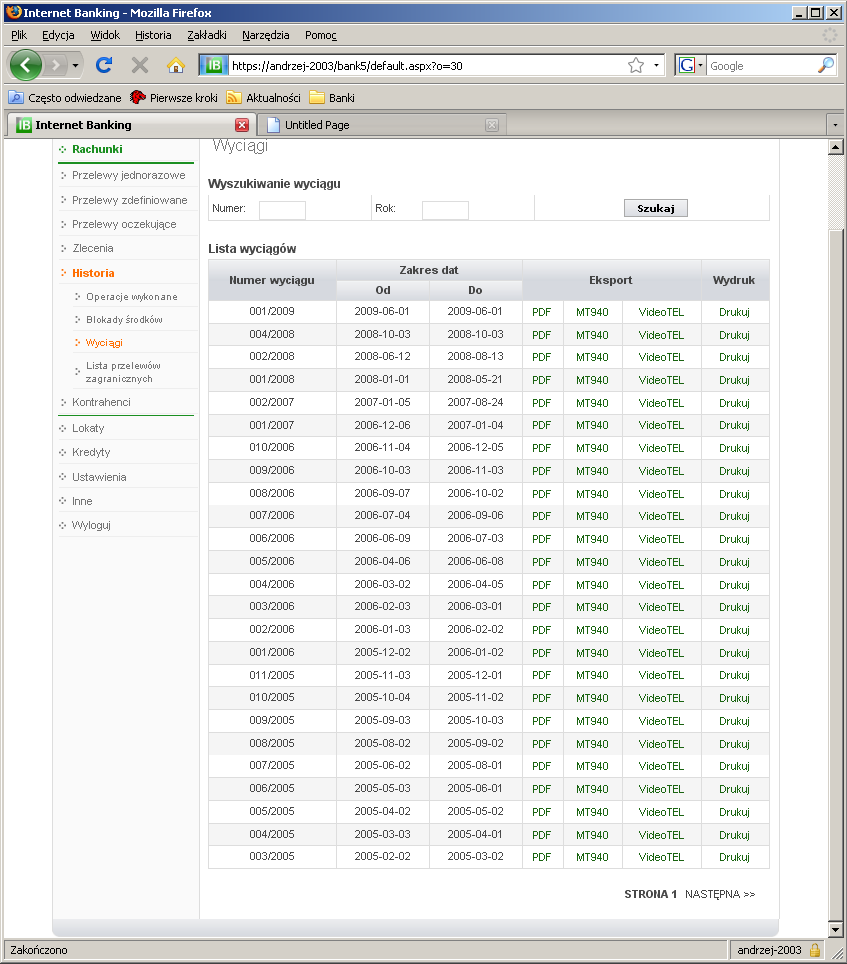Open the navigation history dropdown arrow
Image resolution: width=847 pixels, height=964 pixels.
[75, 65]
